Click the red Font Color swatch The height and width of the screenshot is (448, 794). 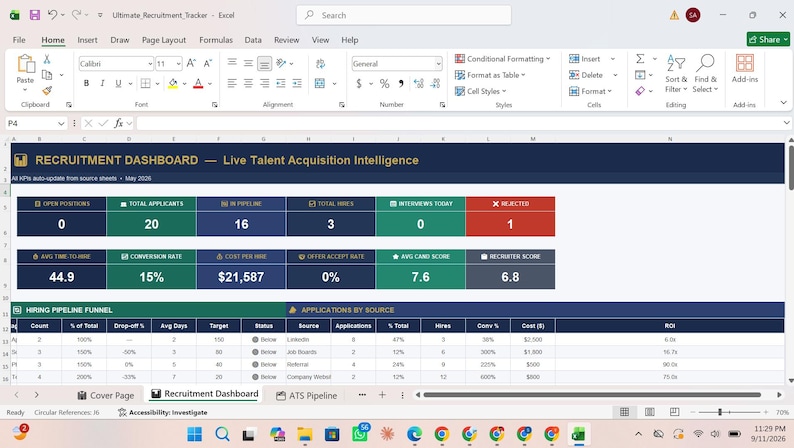click(x=198, y=84)
